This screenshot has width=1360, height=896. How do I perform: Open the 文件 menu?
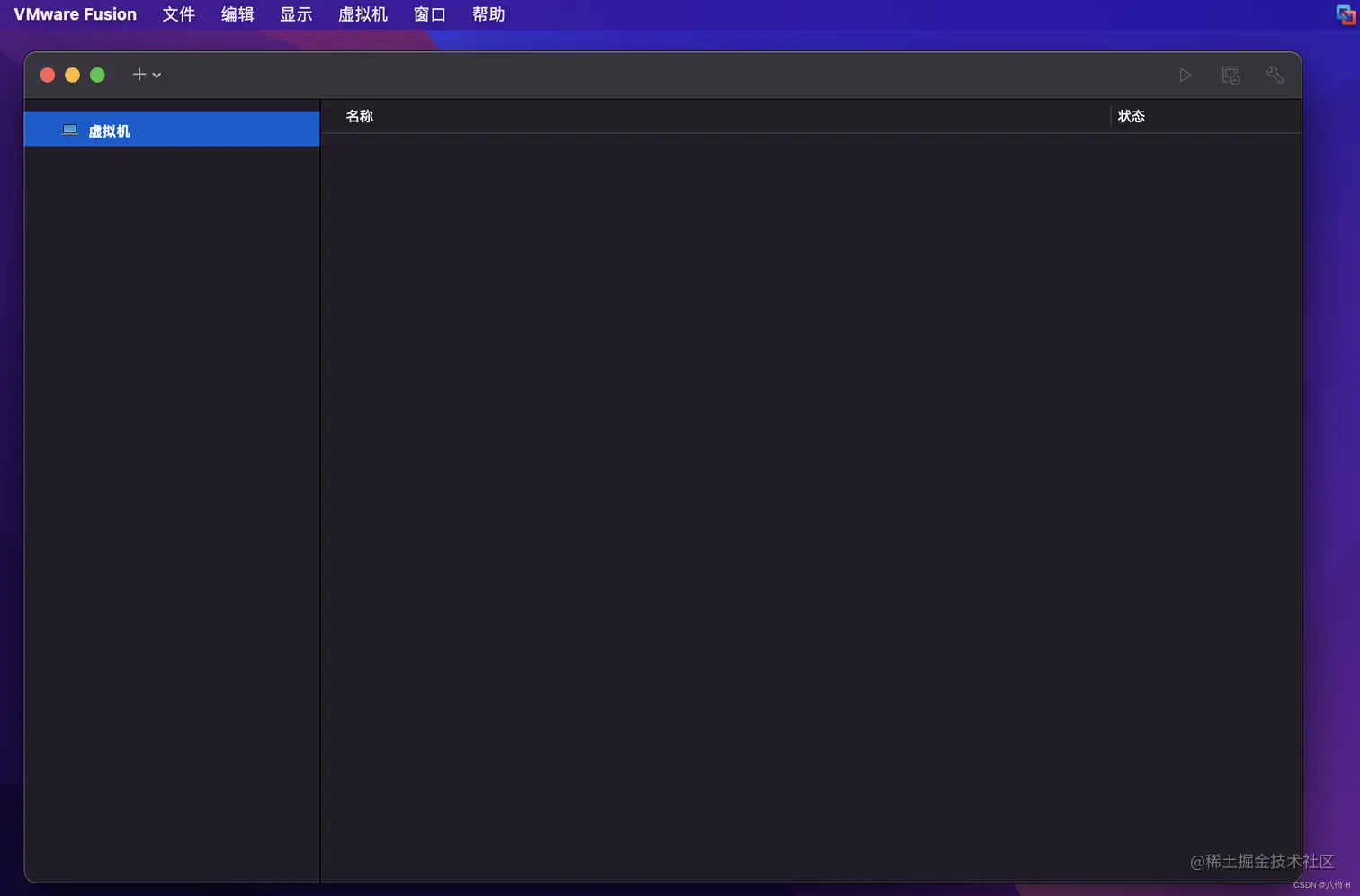click(x=179, y=14)
